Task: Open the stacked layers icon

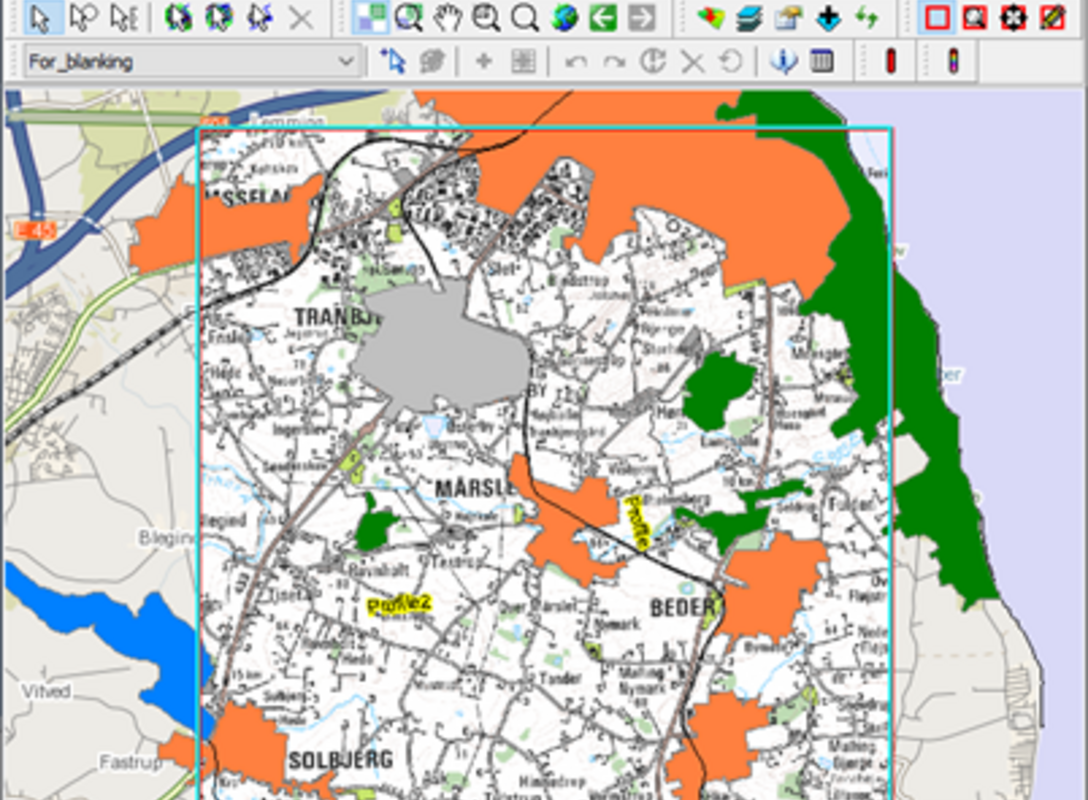Action: pos(749,17)
